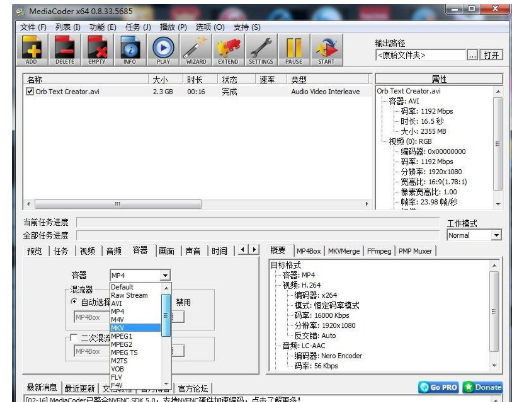The height and width of the screenshot is (402, 527).
Task: Open the INFO toolbar icon
Action: click(x=130, y=50)
